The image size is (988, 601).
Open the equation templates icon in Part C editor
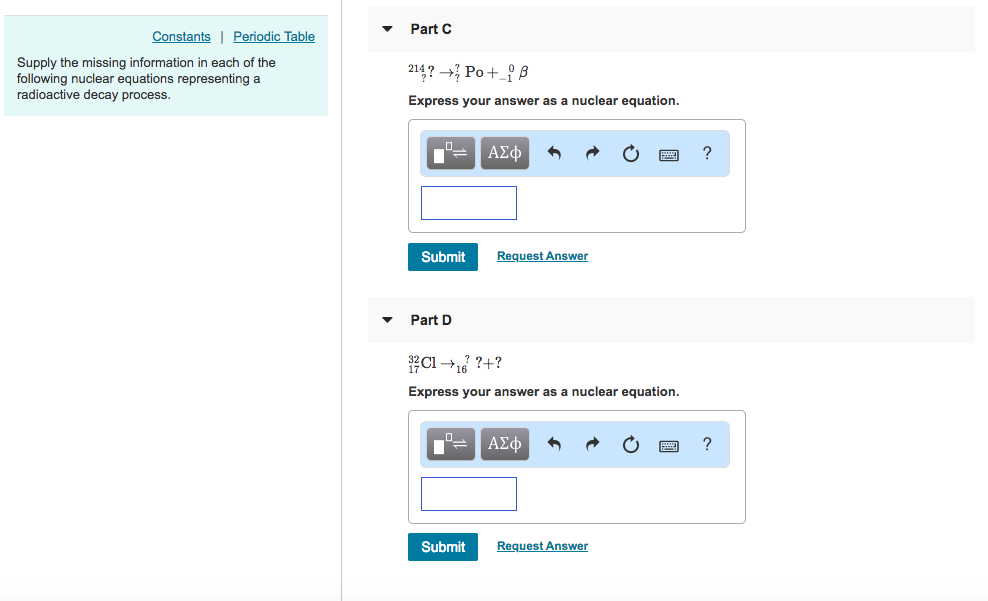pyautogui.click(x=450, y=152)
